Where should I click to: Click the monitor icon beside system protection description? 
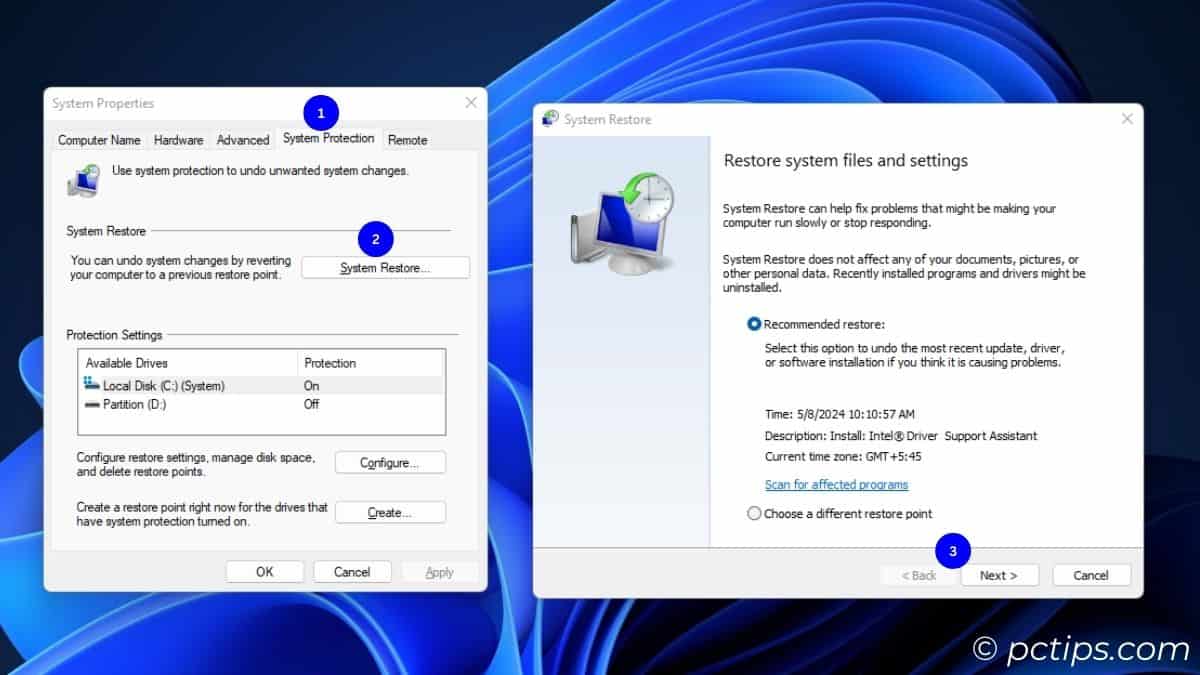click(x=82, y=180)
